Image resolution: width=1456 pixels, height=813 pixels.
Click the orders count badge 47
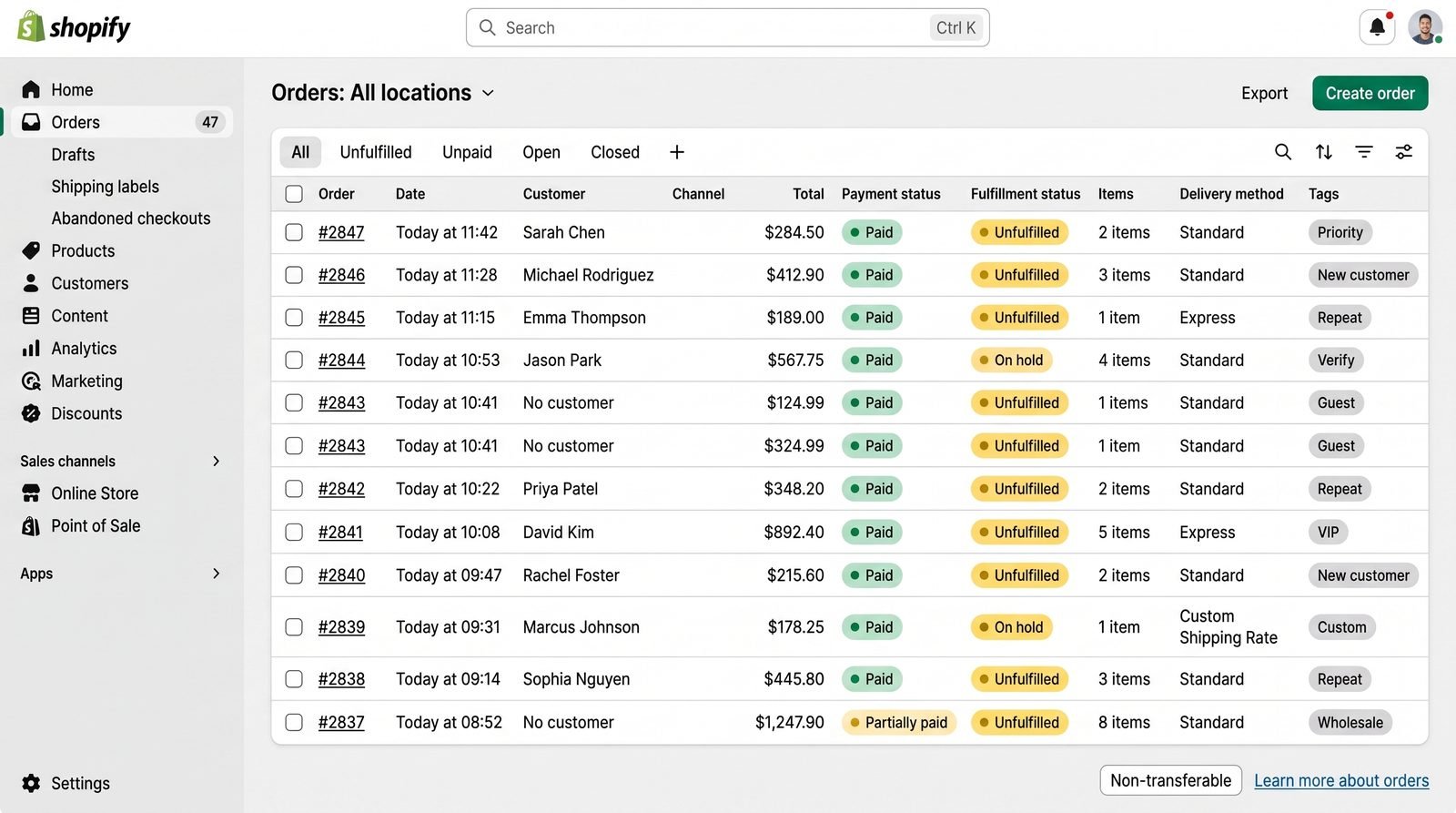[210, 122]
